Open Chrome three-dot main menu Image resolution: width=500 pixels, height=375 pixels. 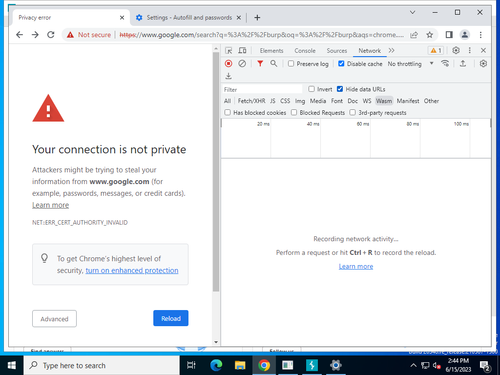point(480,35)
